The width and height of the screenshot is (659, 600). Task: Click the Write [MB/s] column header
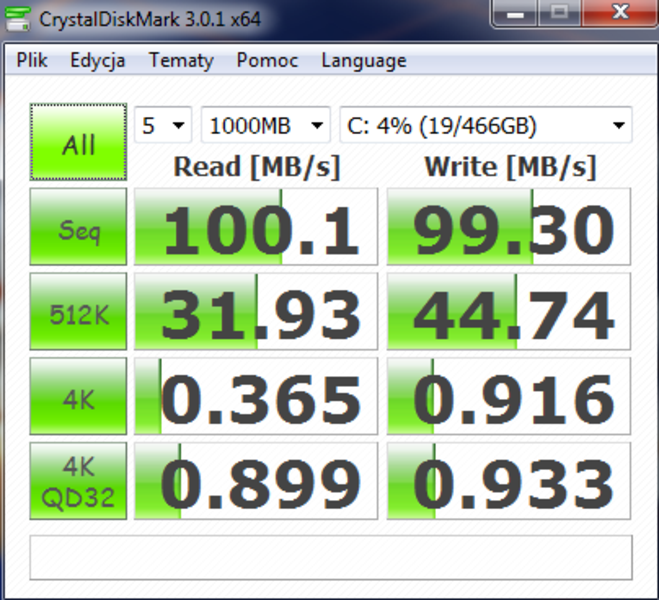pyautogui.click(x=510, y=167)
